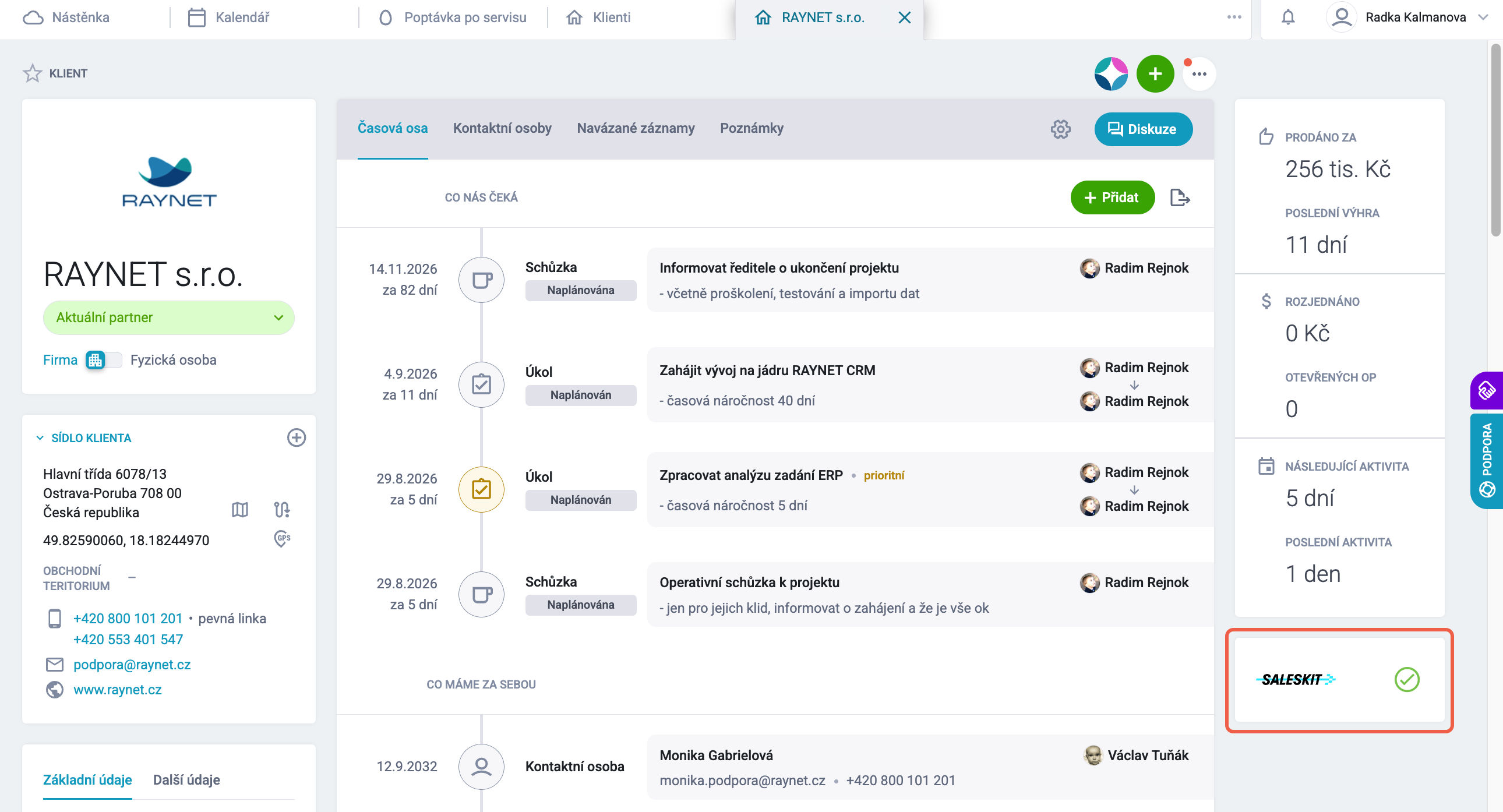Open Operativní schůzka k projektu record
This screenshot has height=812, width=1503.
tap(749, 582)
